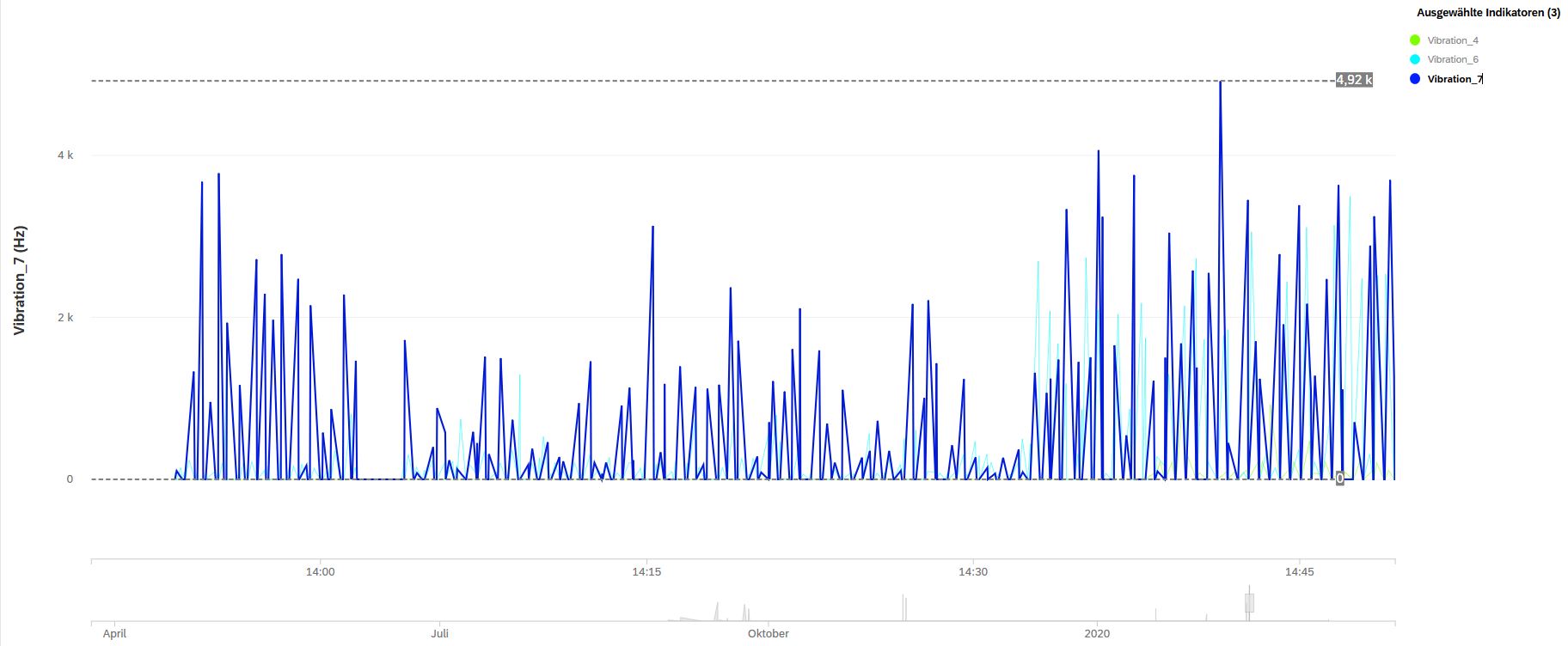Screen dimensions: 1568x646
Task: Click the range selector handle on overview timeline
Action: coord(1249,602)
